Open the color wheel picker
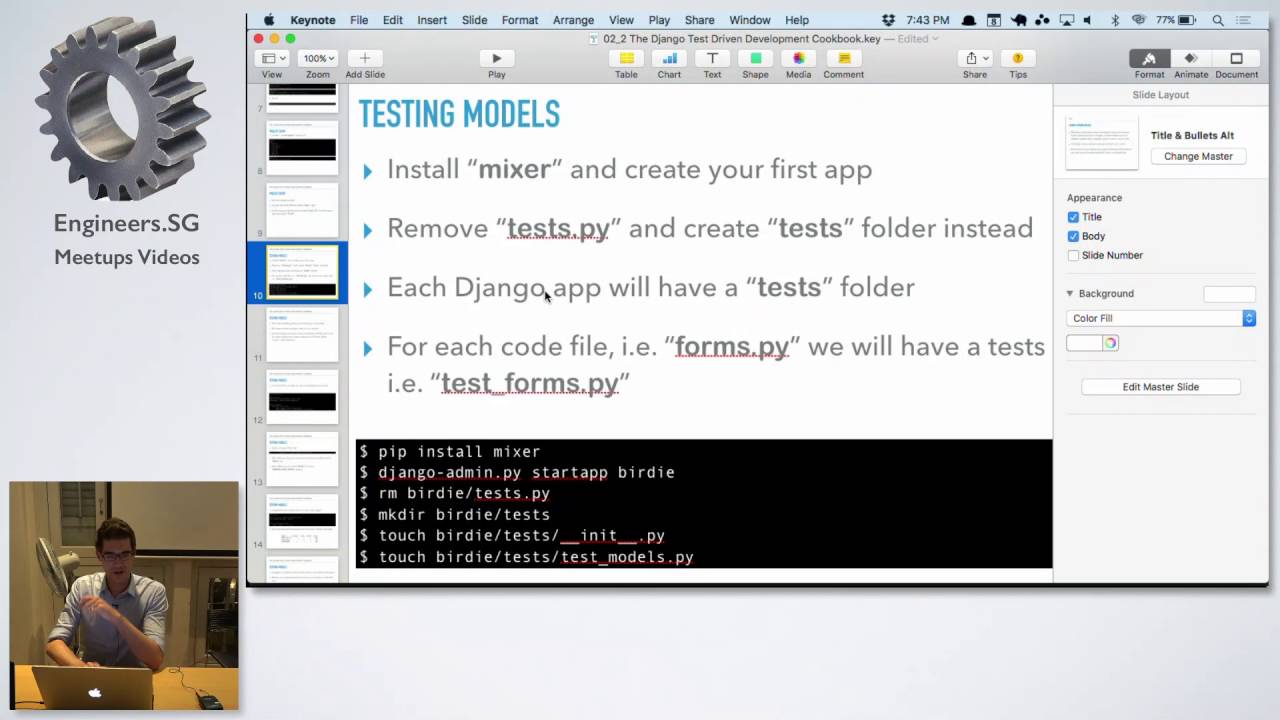The width and height of the screenshot is (1280, 720). click(x=1110, y=343)
